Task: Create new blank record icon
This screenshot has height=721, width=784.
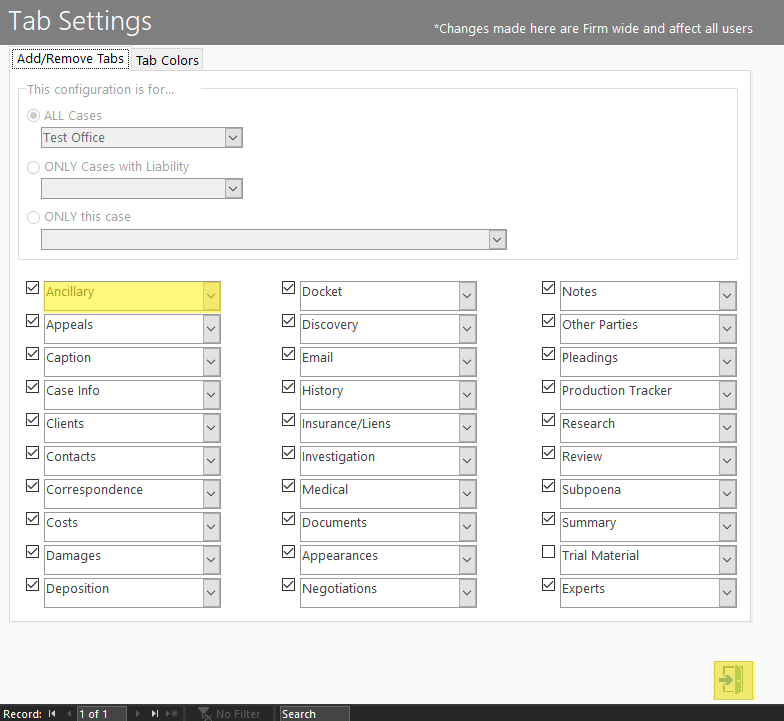Action: (x=172, y=714)
